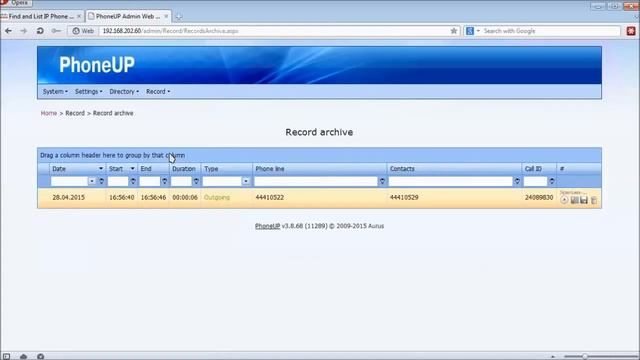Open the Call ID filter funnel icon
Viewport: 640px width, 360px height.
551,181
